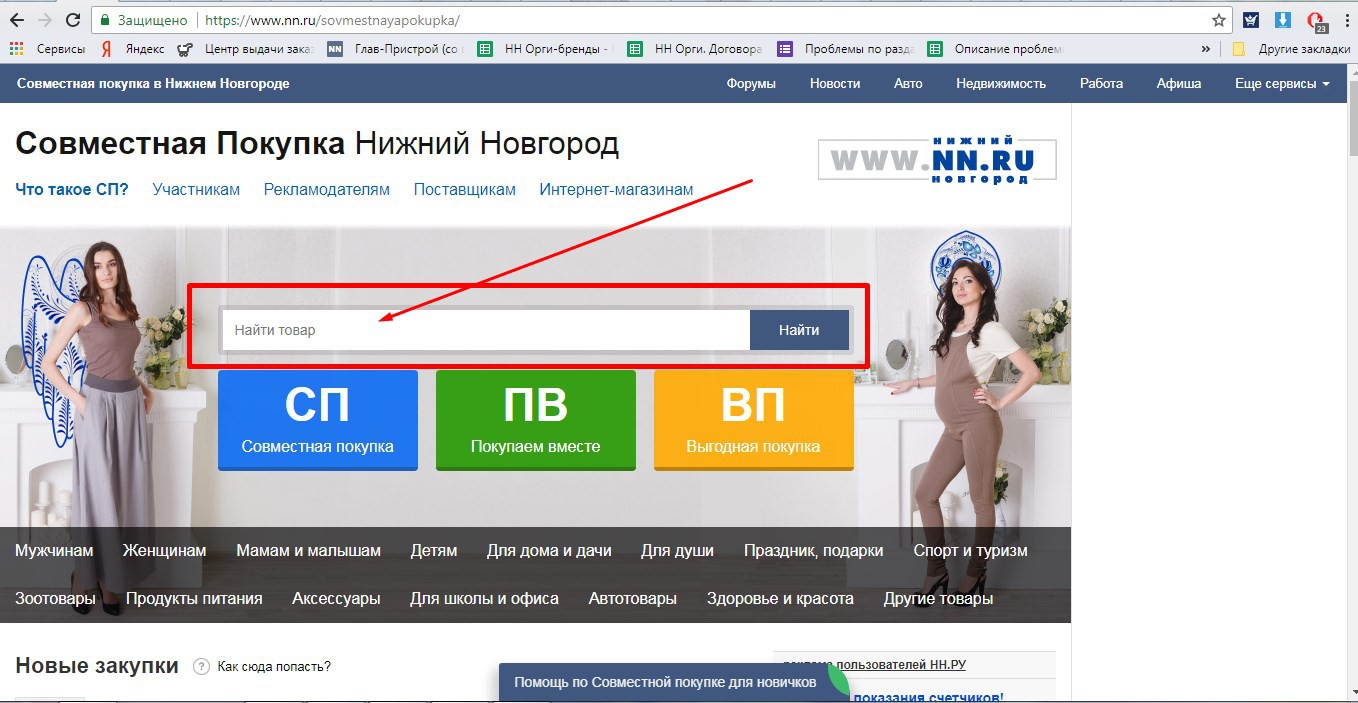
Task: Open the Что такое СП? link
Action: pyautogui.click(x=71, y=189)
